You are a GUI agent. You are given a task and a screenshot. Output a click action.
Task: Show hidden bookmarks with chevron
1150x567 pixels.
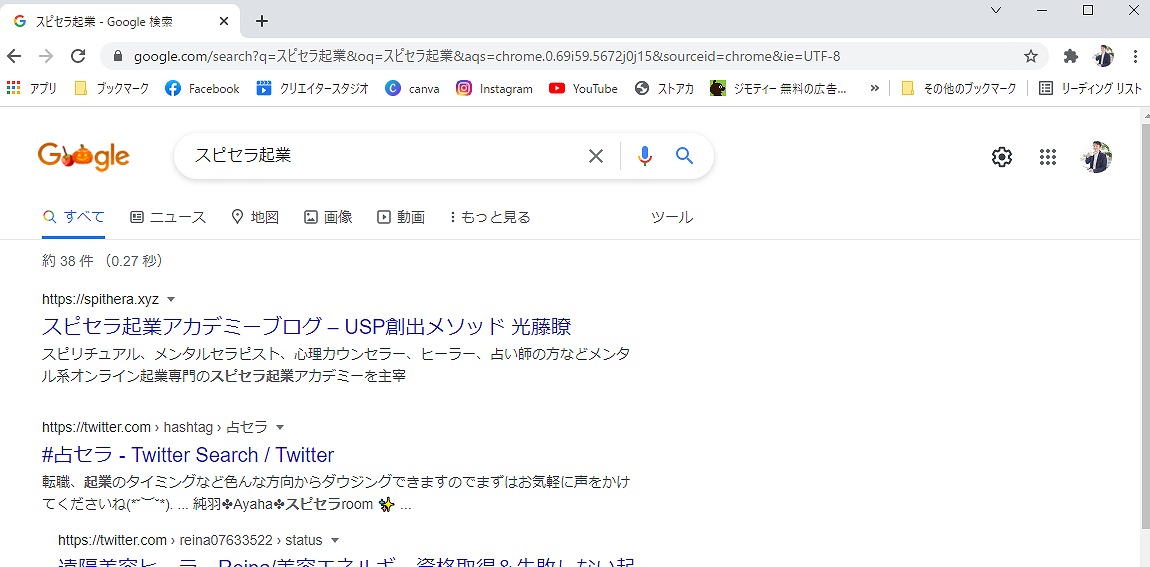point(875,88)
